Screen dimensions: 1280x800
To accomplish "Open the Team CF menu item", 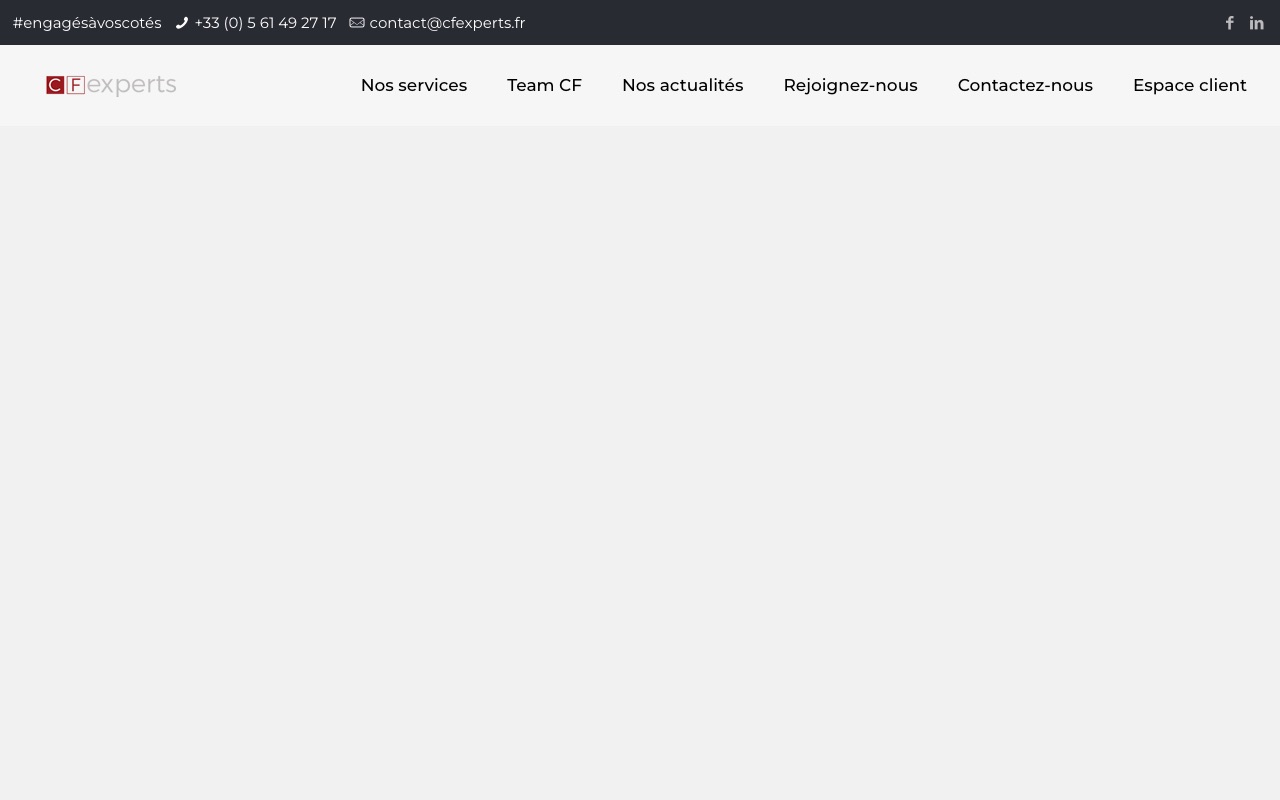I will pos(544,85).
